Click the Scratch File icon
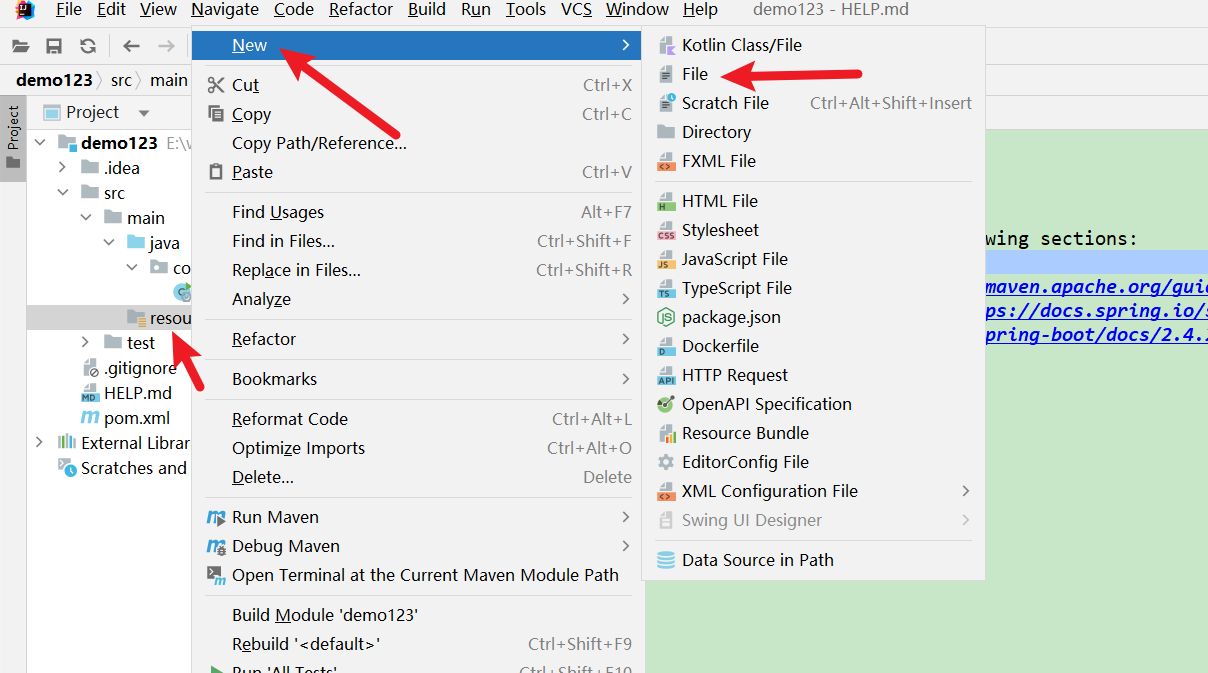The image size is (1208, 673). (666, 103)
